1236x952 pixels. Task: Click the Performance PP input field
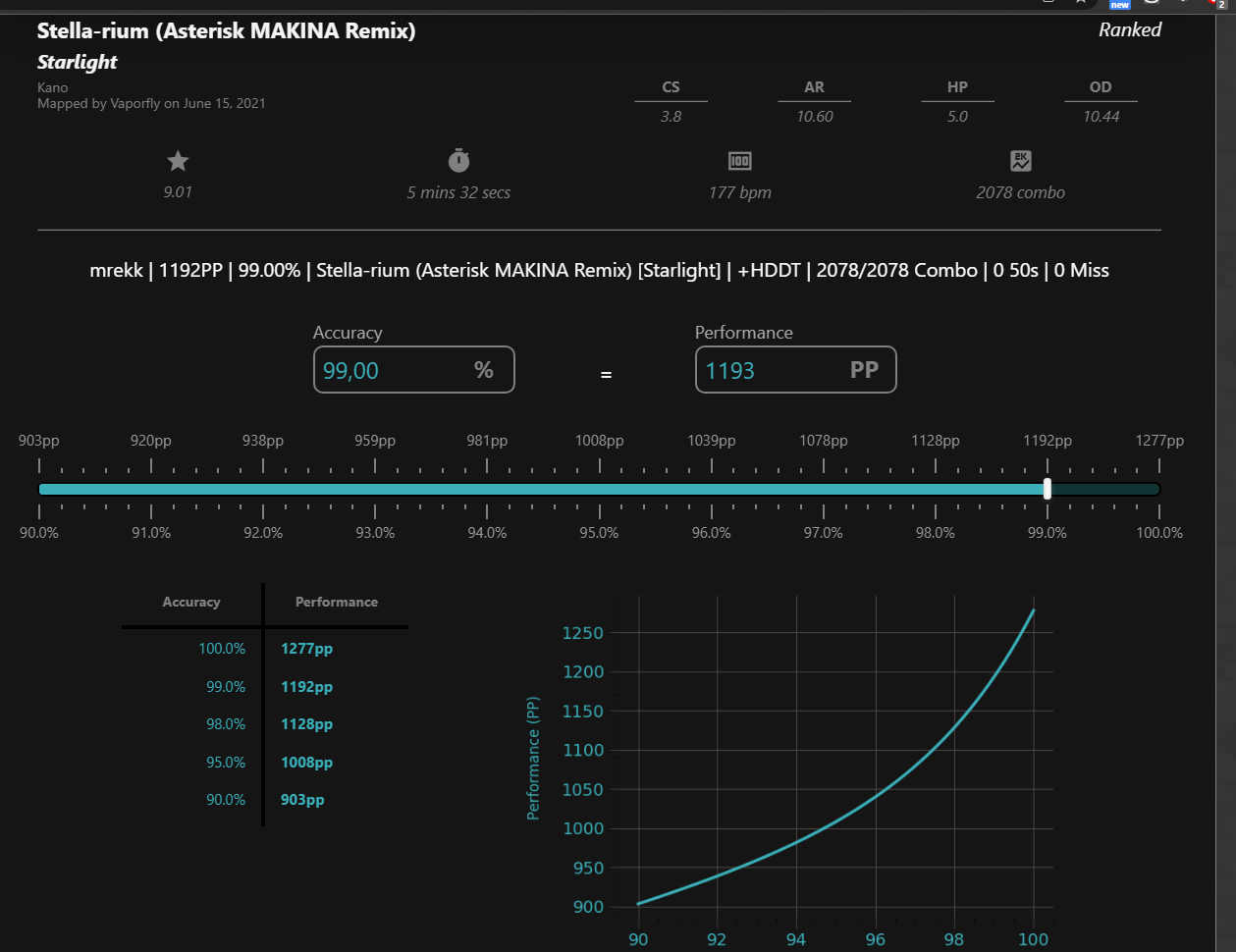tap(795, 370)
